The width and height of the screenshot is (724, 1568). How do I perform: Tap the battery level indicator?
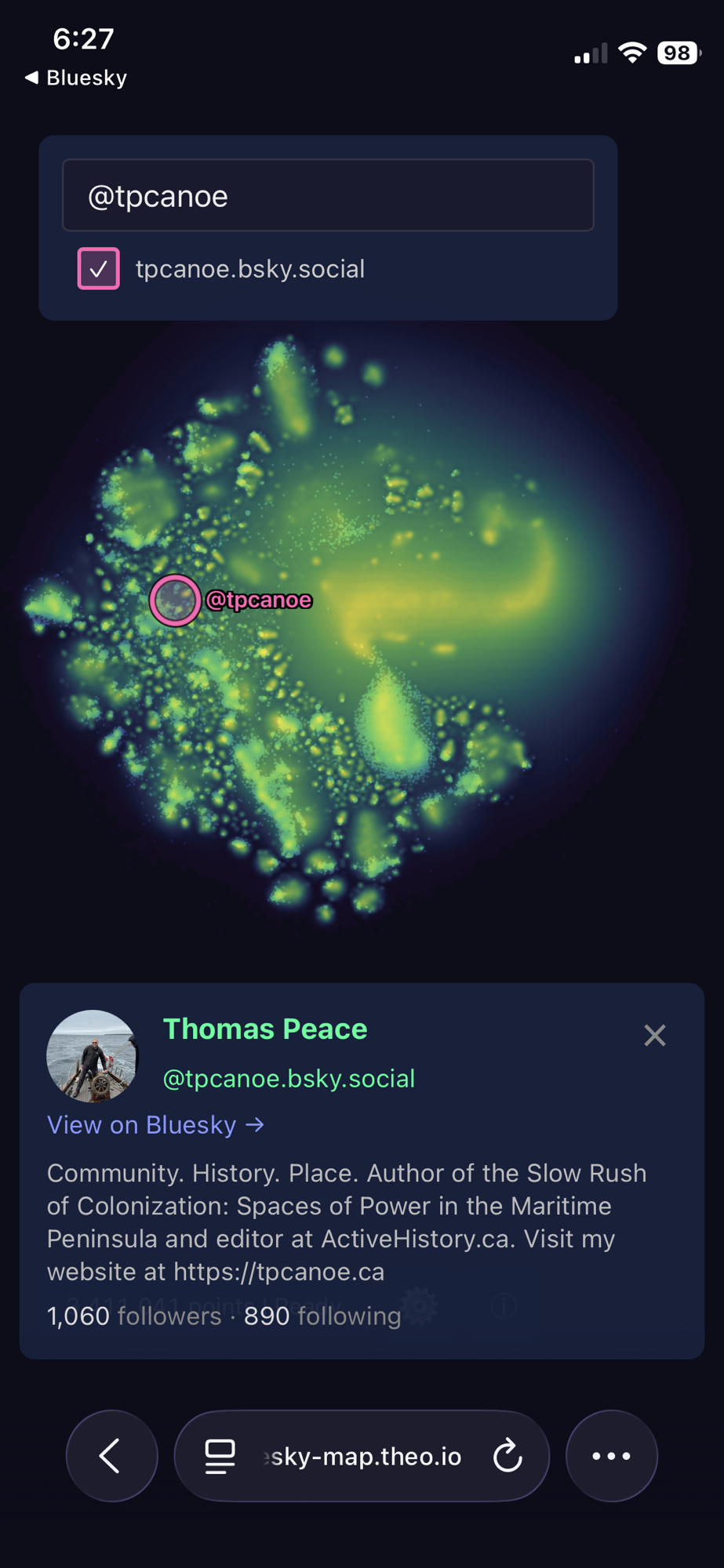(678, 53)
